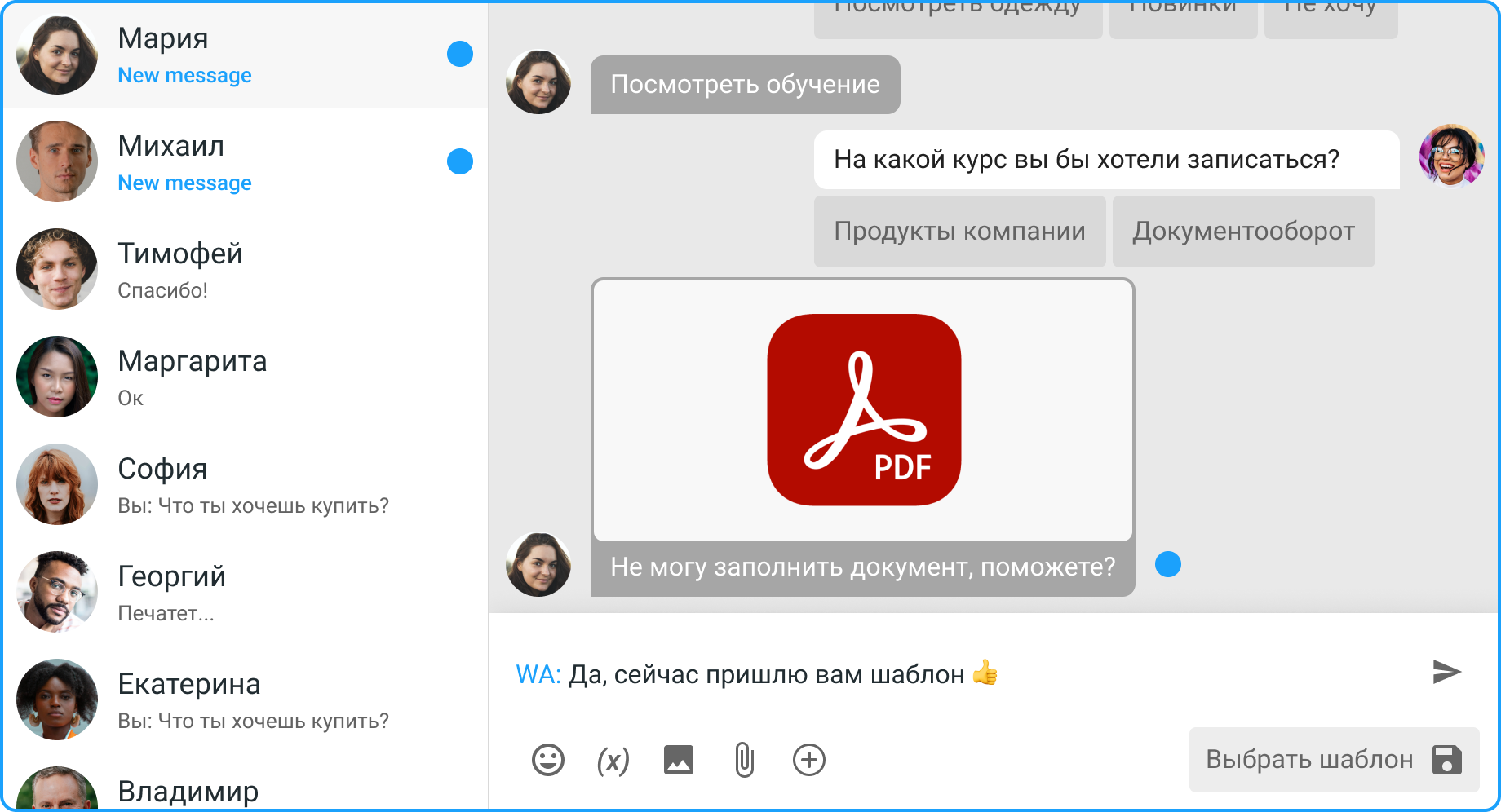Click the message preview under София
This screenshot has height=812, width=1501.
(253, 506)
